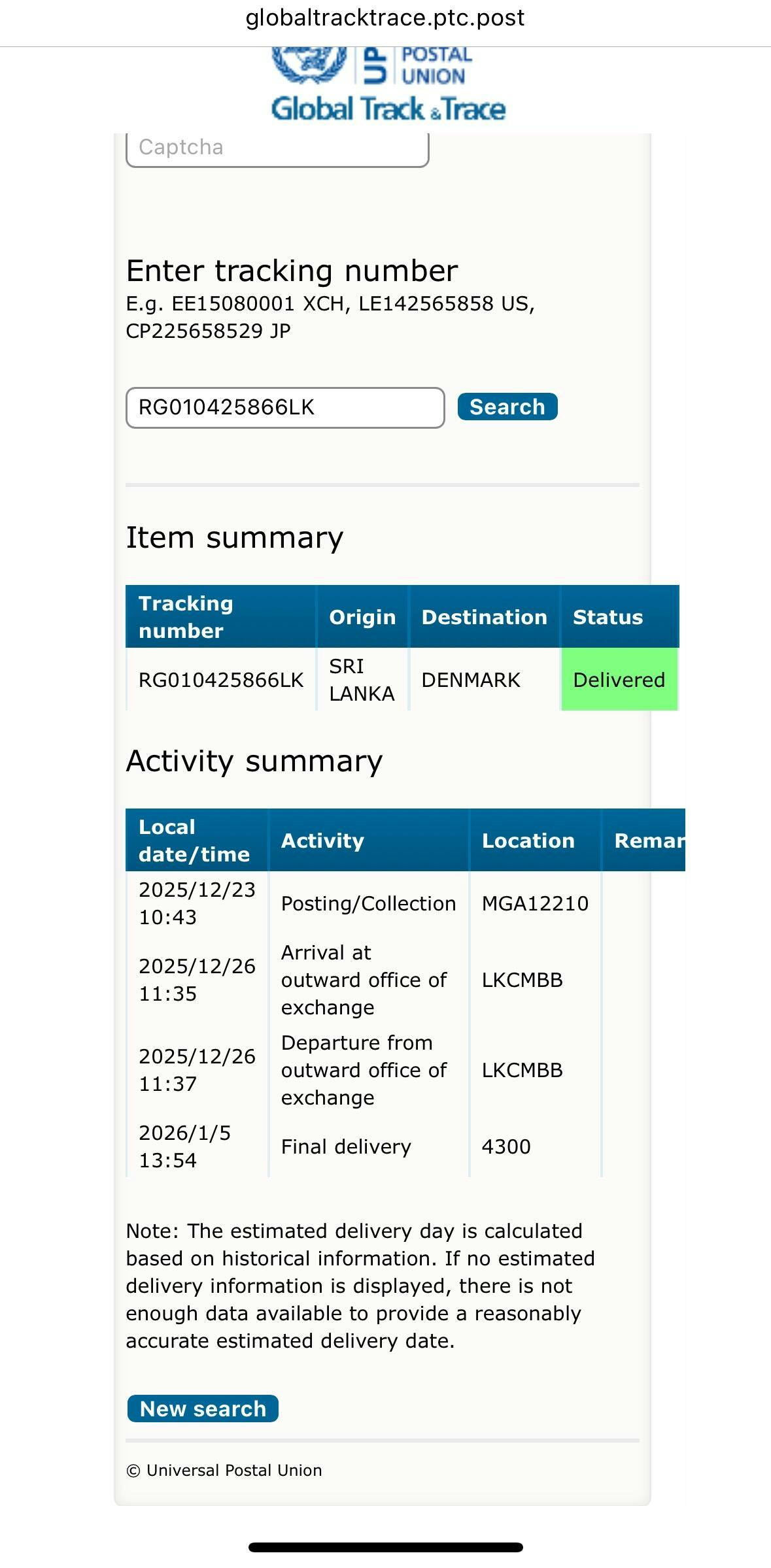Image resolution: width=771 pixels, height=1568 pixels.
Task: Tap the RG010425866LK cell in Item summary
Action: (221, 680)
